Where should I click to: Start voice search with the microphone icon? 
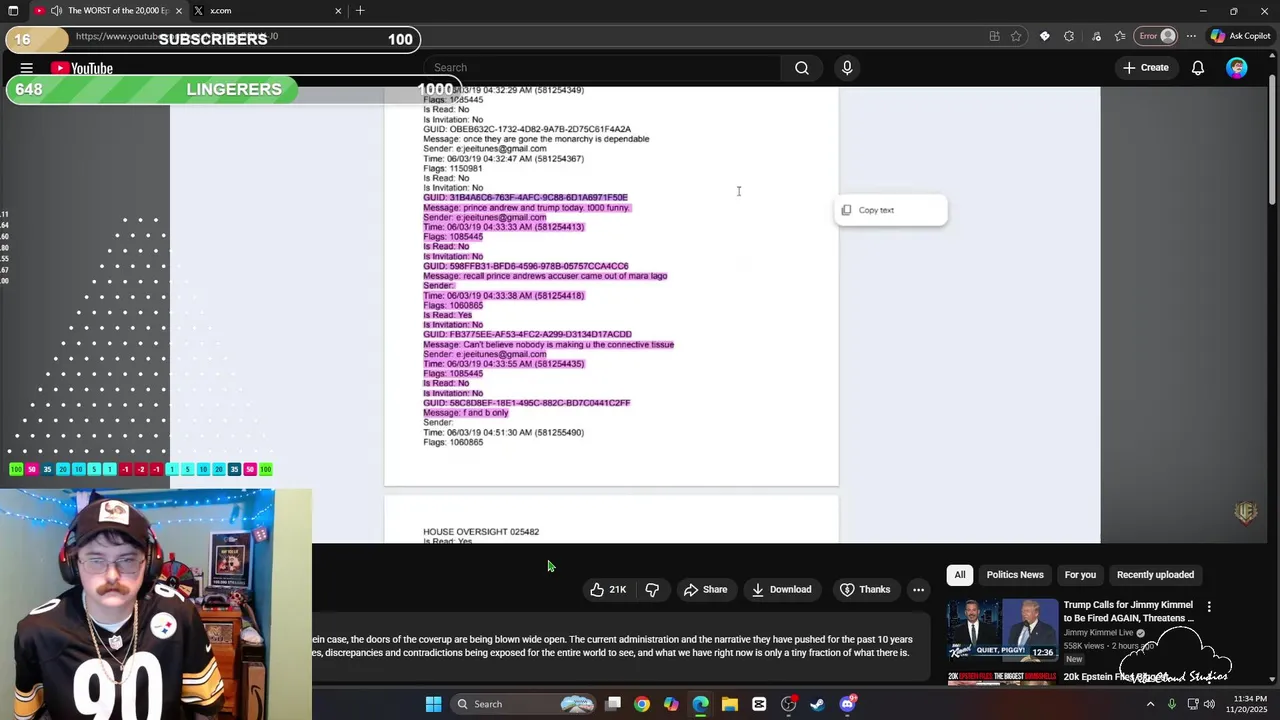coord(847,68)
